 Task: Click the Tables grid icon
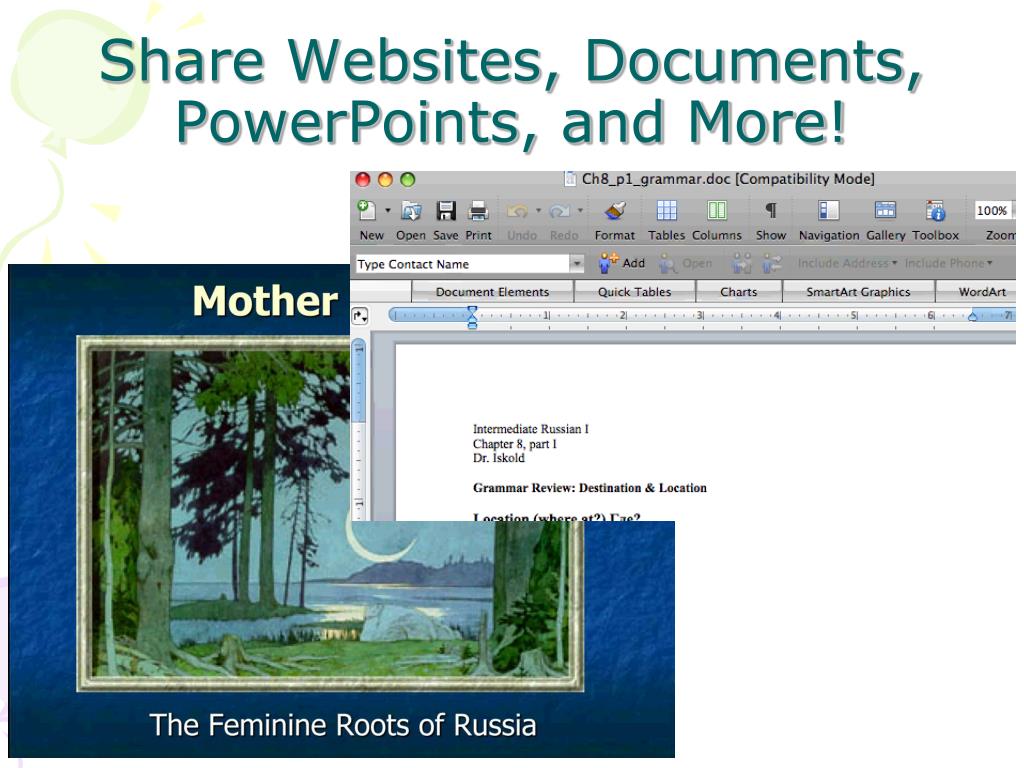tap(666, 210)
